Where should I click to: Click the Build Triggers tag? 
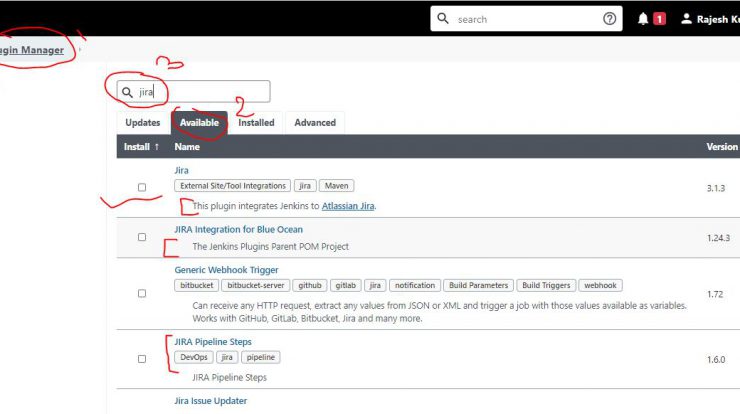click(x=546, y=286)
